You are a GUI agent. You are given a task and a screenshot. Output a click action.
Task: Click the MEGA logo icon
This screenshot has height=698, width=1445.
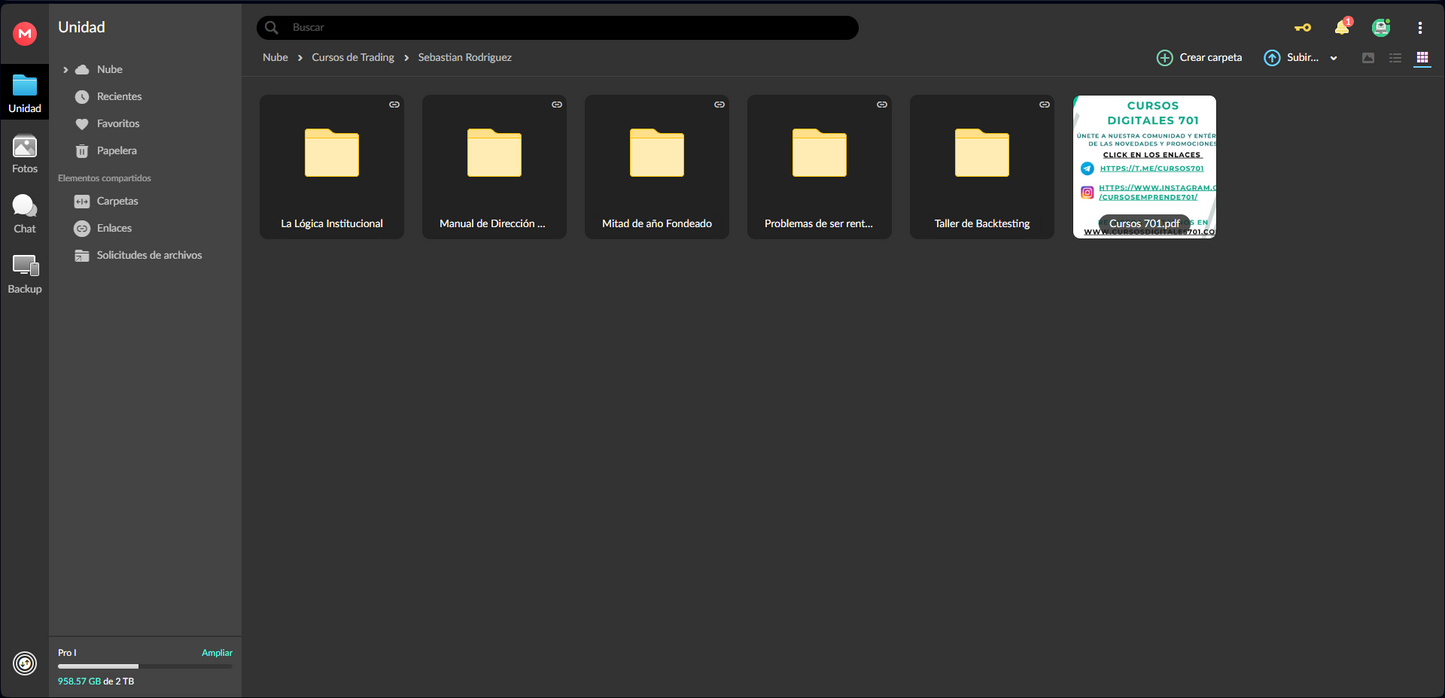point(25,33)
